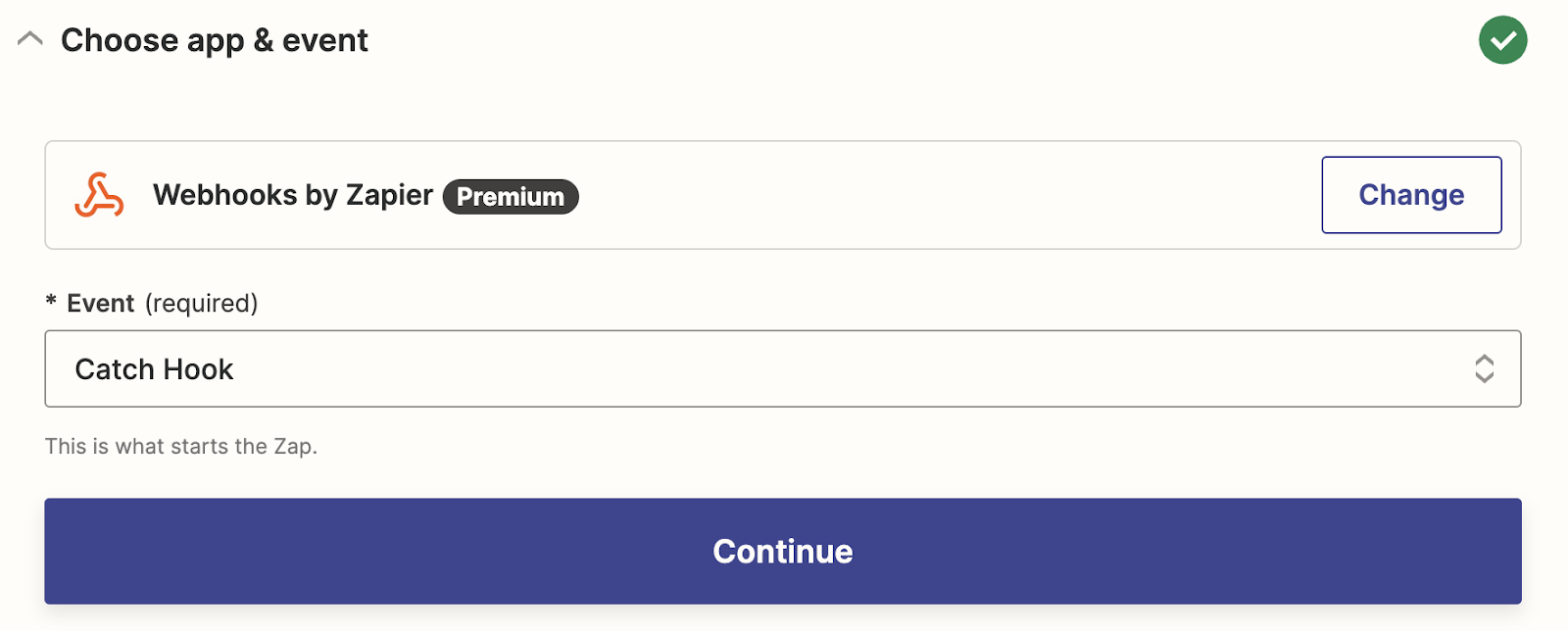The width and height of the screenshot is (1568, 631).
Task: Continue to the next step
Action: pyautogui.click(x=782, y=551)
